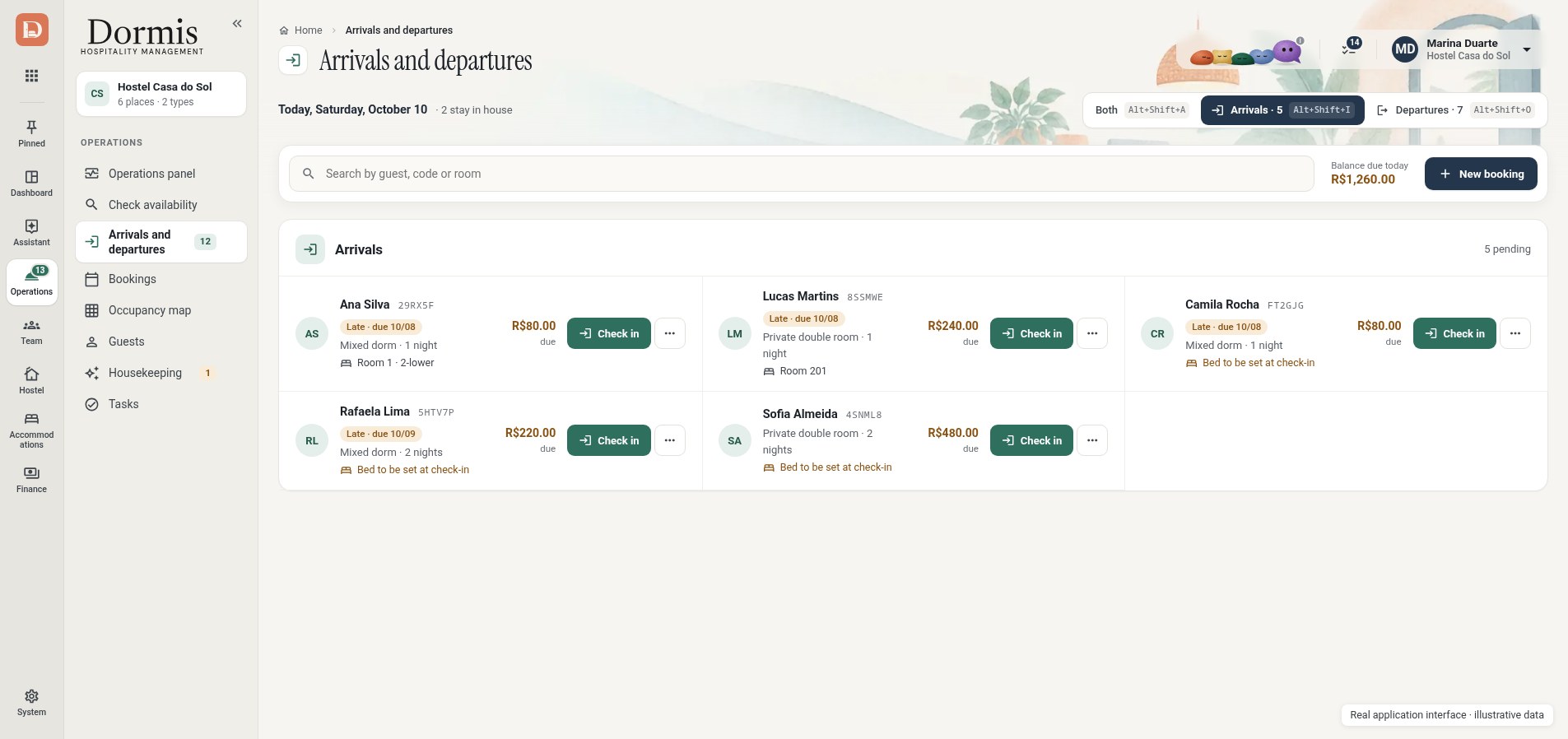Collapse the sidebar with double chevron

(237, 24)
